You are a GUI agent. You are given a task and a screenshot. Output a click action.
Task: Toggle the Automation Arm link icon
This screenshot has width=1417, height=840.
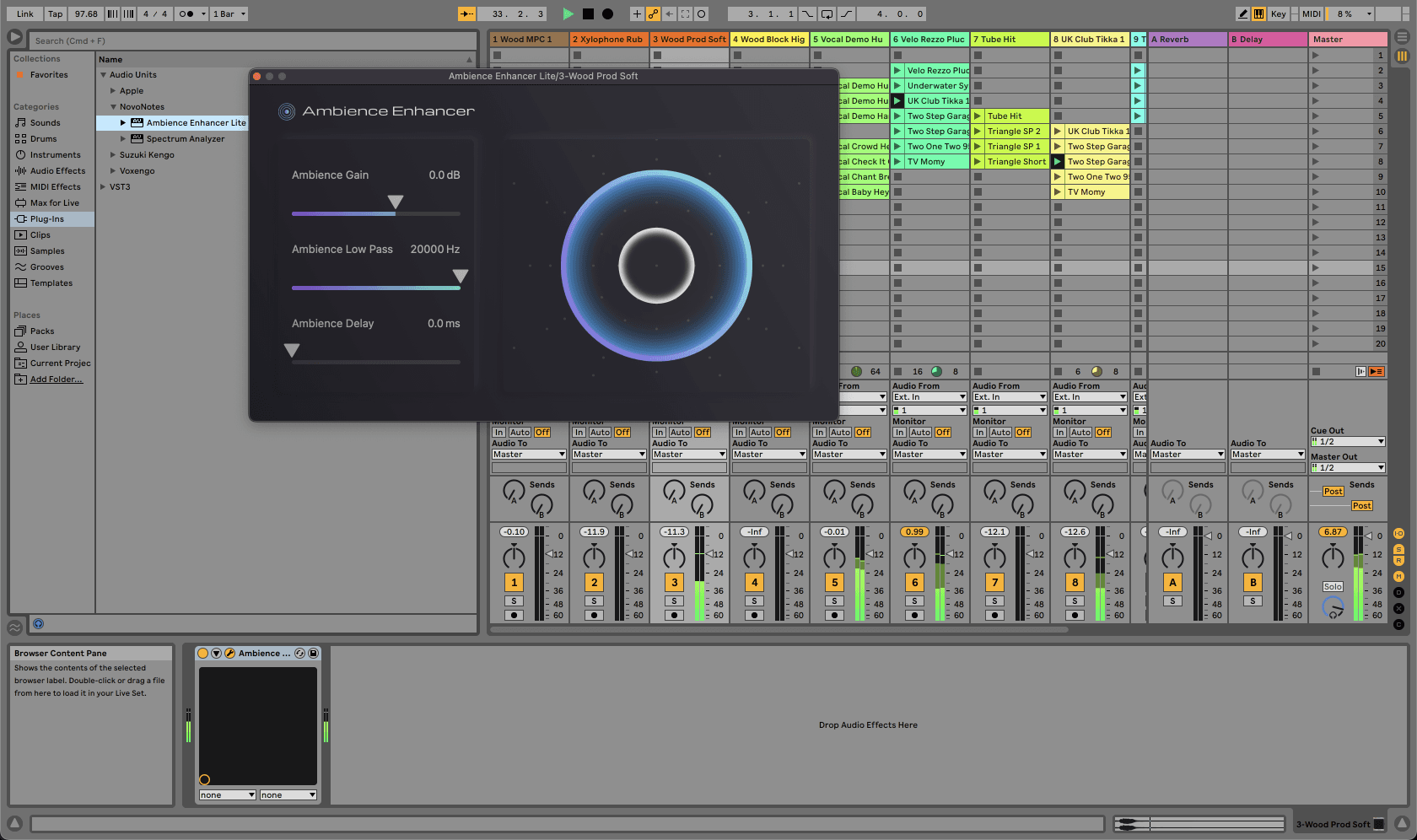pyautogui.click(x=653, y=13)
